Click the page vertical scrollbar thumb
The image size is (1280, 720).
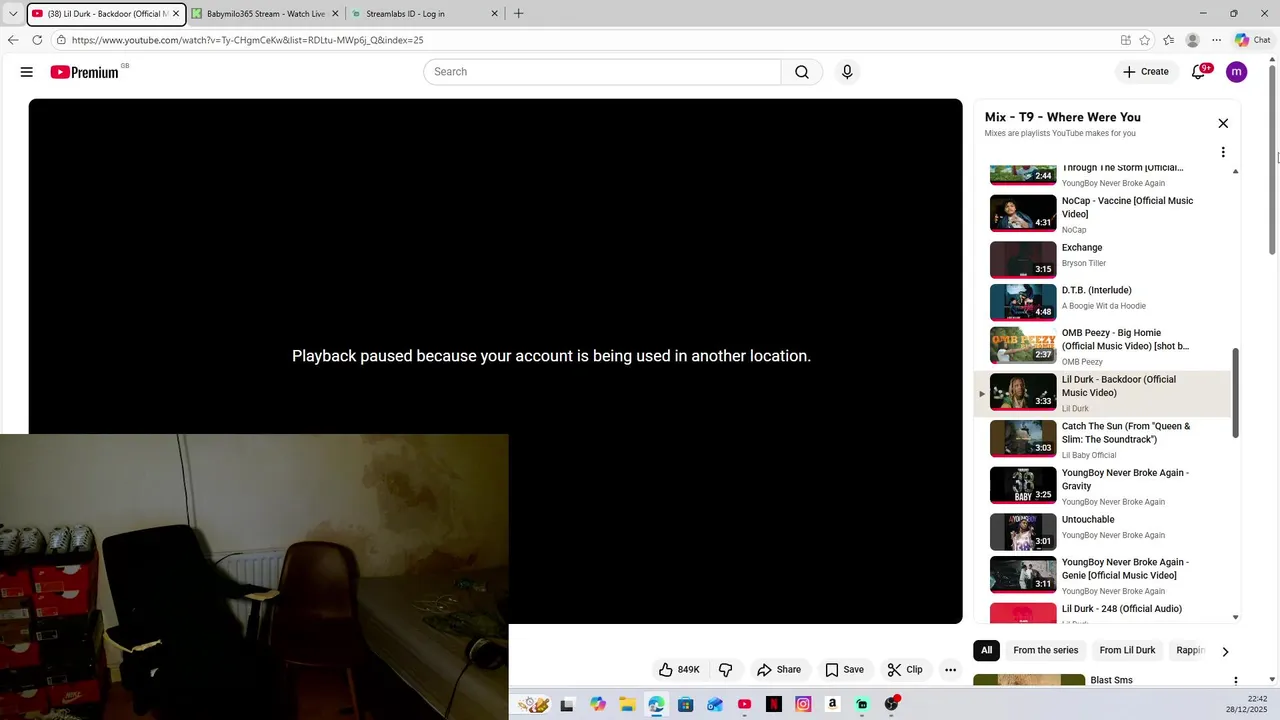click(1273, 160)
